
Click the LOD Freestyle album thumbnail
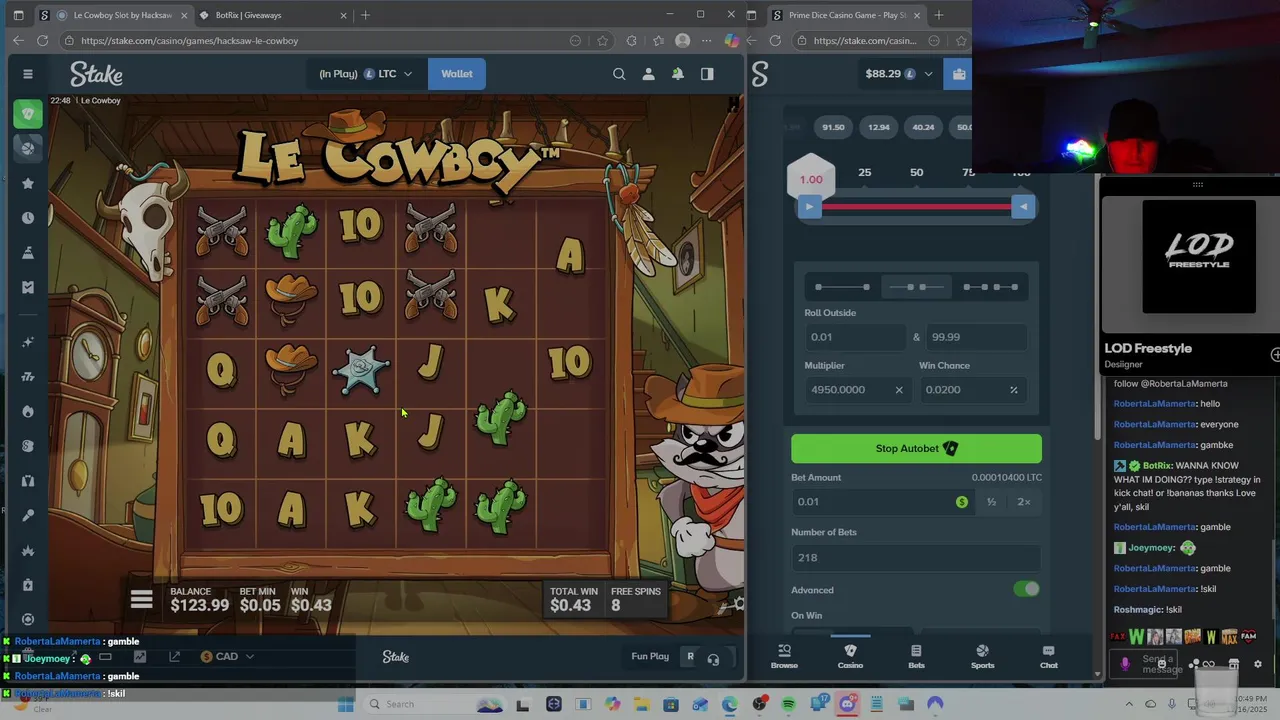pyautogui.click(x=1199, y=257)
